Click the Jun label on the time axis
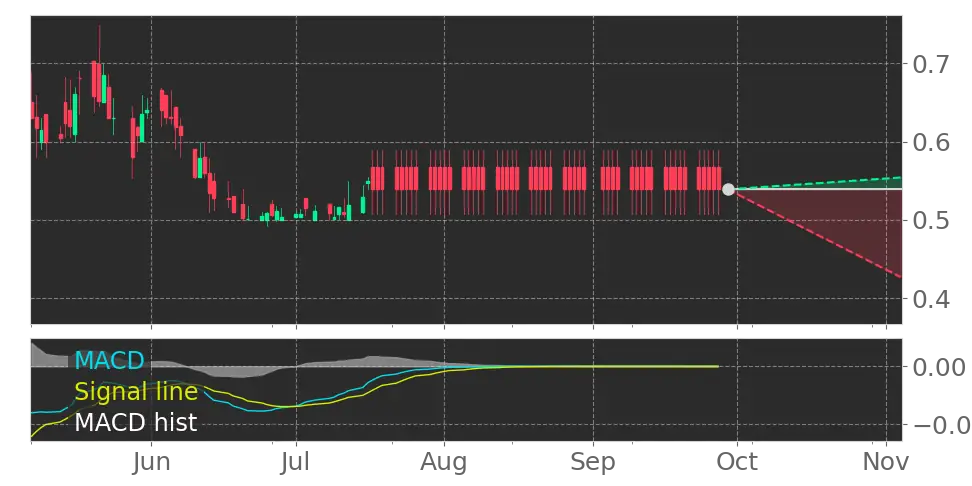 (x=152, y=462)
